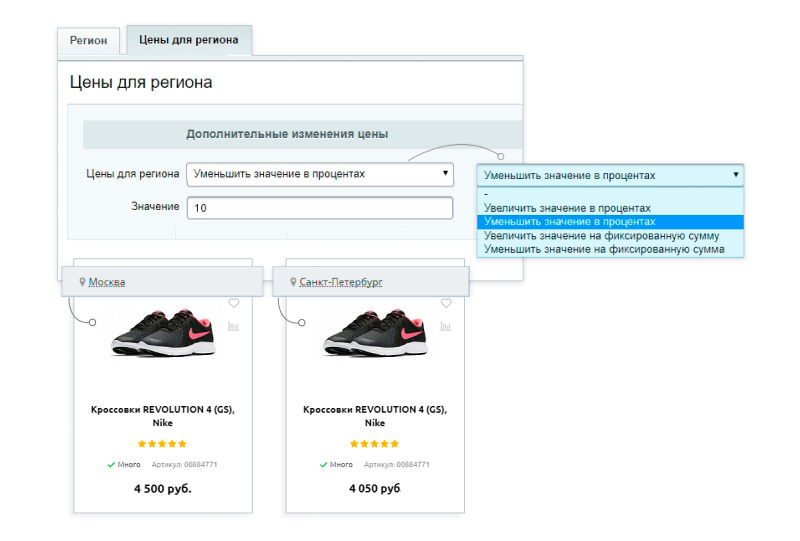Open sneaker thumbnail in Moscow card
The height and width of the screenshot is (541, 800).
(x=163, y=332)
